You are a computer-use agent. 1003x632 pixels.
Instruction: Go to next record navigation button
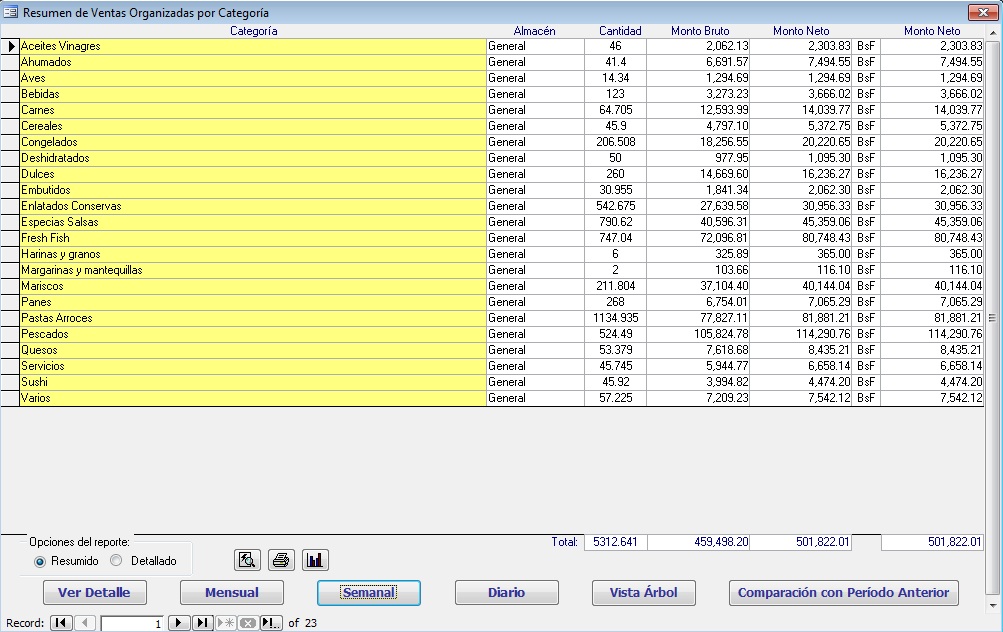(x=178, y=622)
